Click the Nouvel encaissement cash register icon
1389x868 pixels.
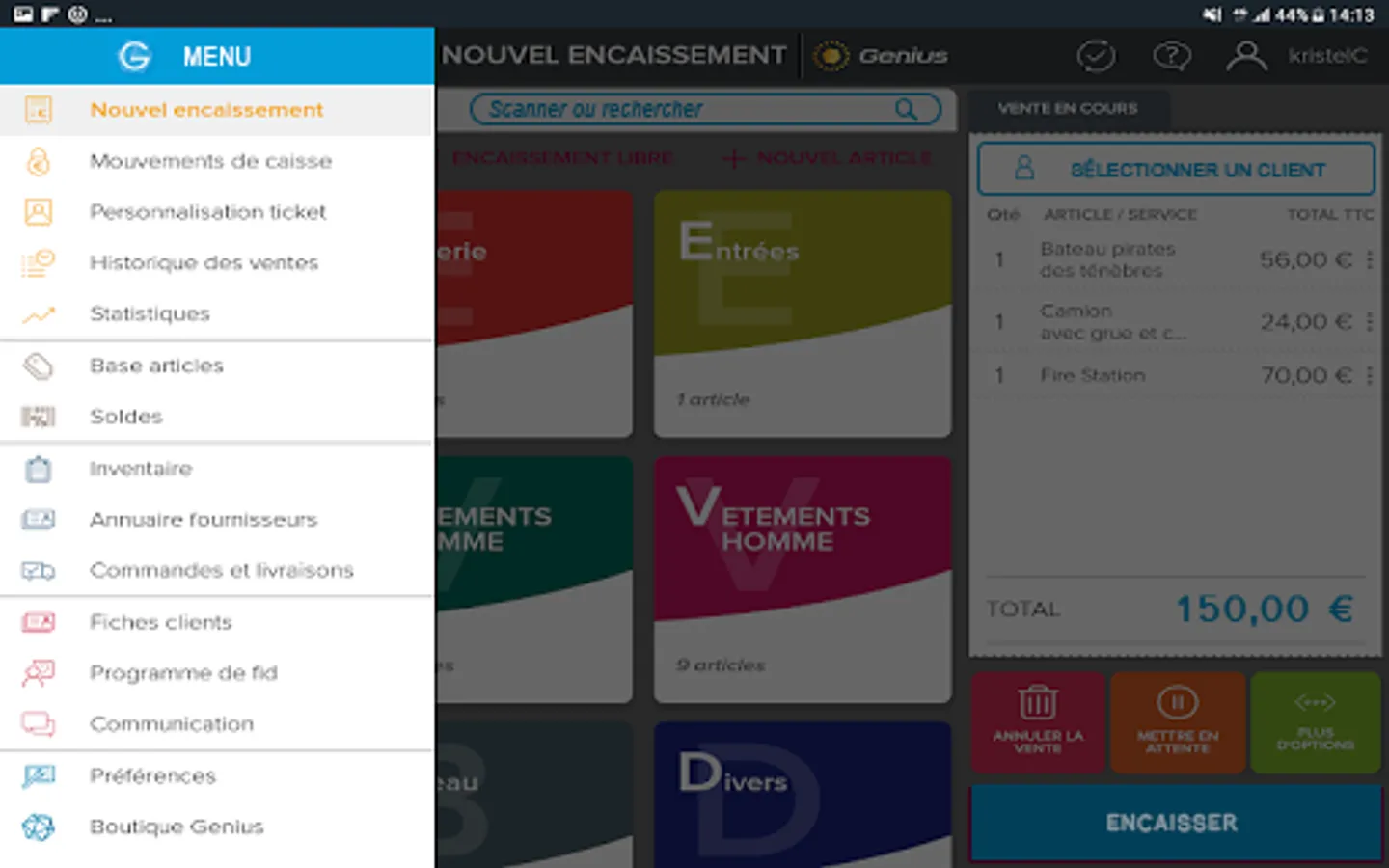tap(38, 110)
